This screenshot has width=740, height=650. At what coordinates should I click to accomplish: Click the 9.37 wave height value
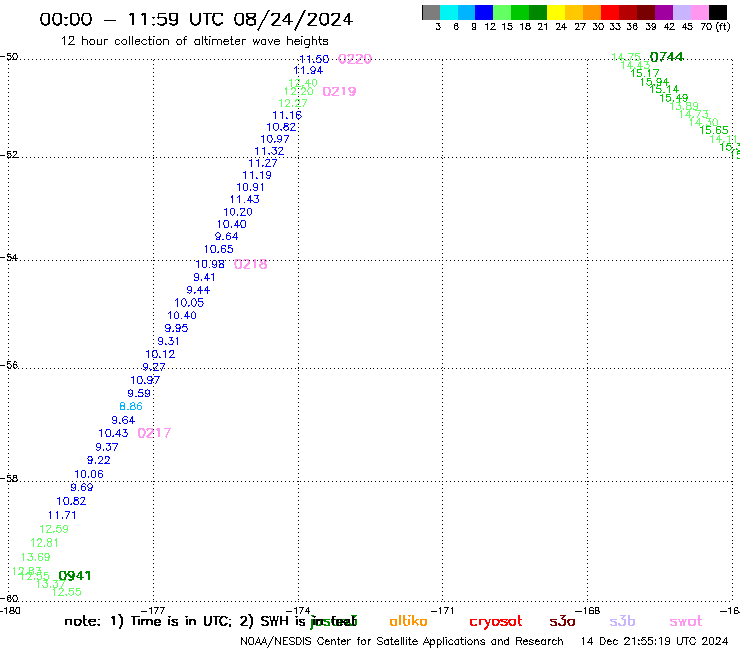click(107, 447)
